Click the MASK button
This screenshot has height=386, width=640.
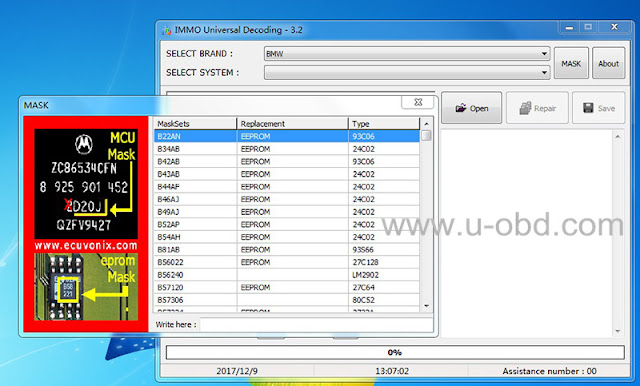click(x=571, y=63)
